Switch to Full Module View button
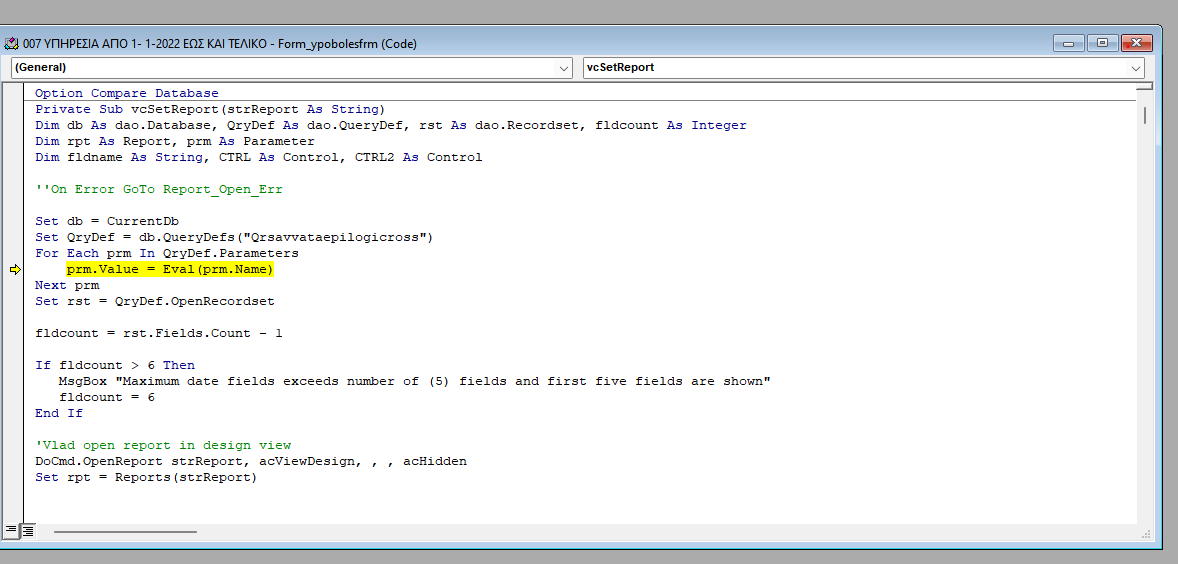Viewport: 1178px width, 564px height. point(27,530)
